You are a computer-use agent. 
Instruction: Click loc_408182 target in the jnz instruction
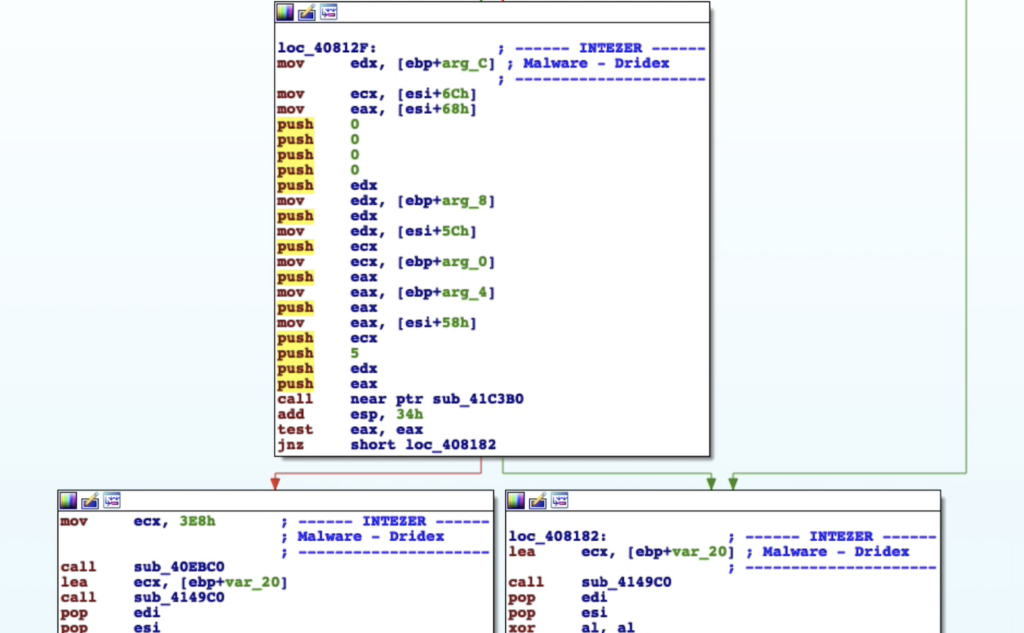[454, 444]
